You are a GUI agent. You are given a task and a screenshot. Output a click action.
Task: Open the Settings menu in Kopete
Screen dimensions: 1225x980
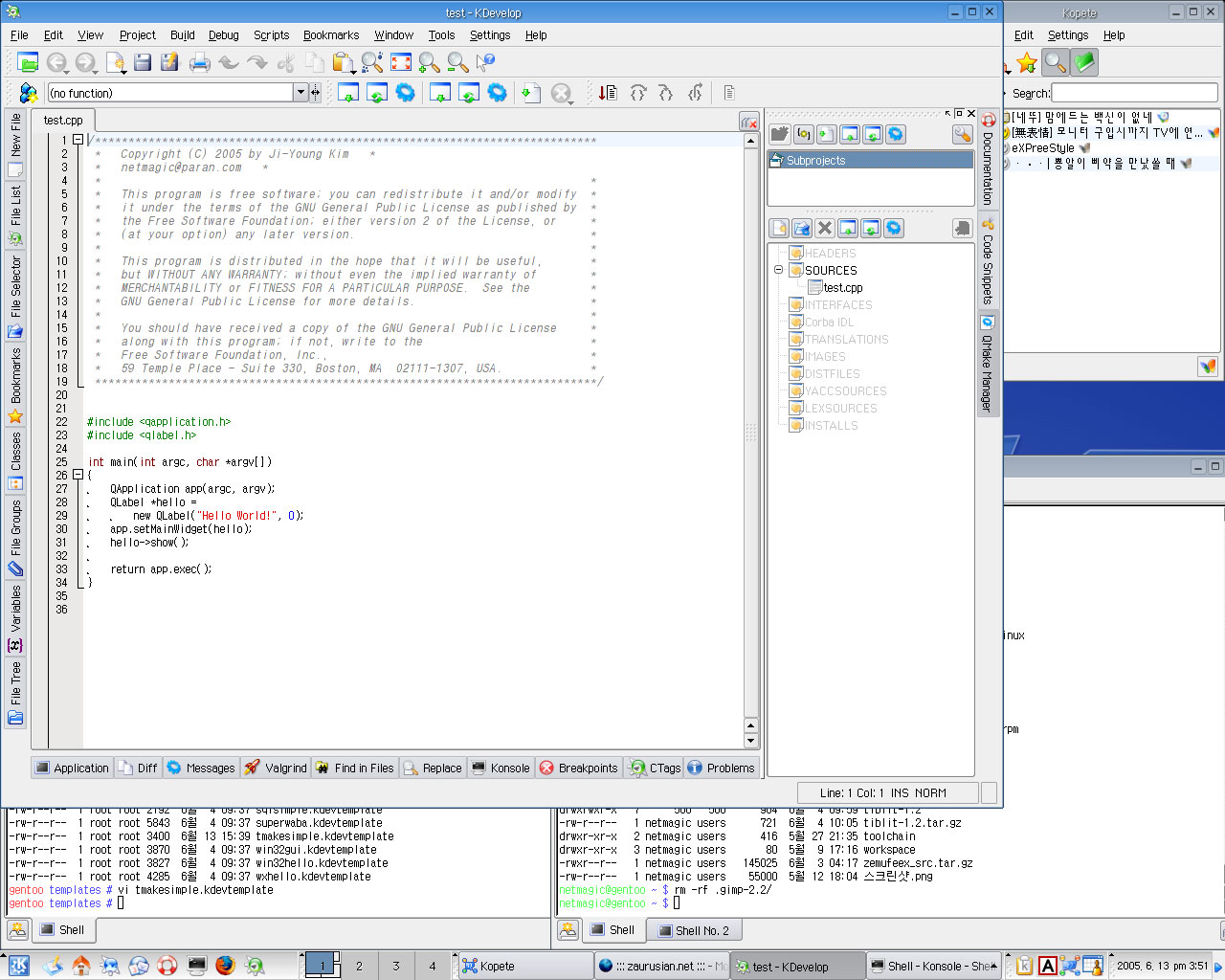tap(1068, 35)
